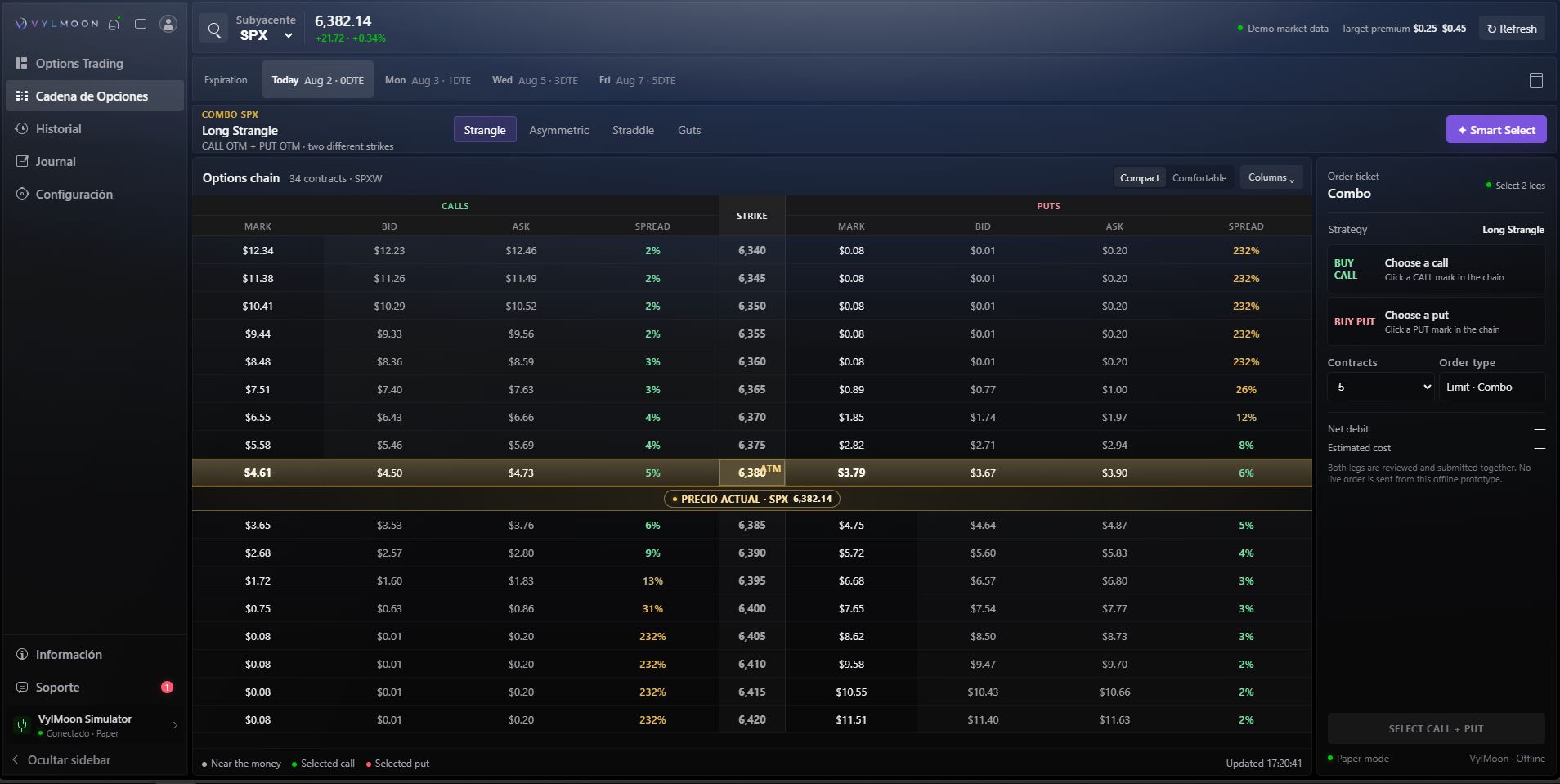Click the 31% call spread at strike 6,400

pyautogui.click(x=652, y=608)
